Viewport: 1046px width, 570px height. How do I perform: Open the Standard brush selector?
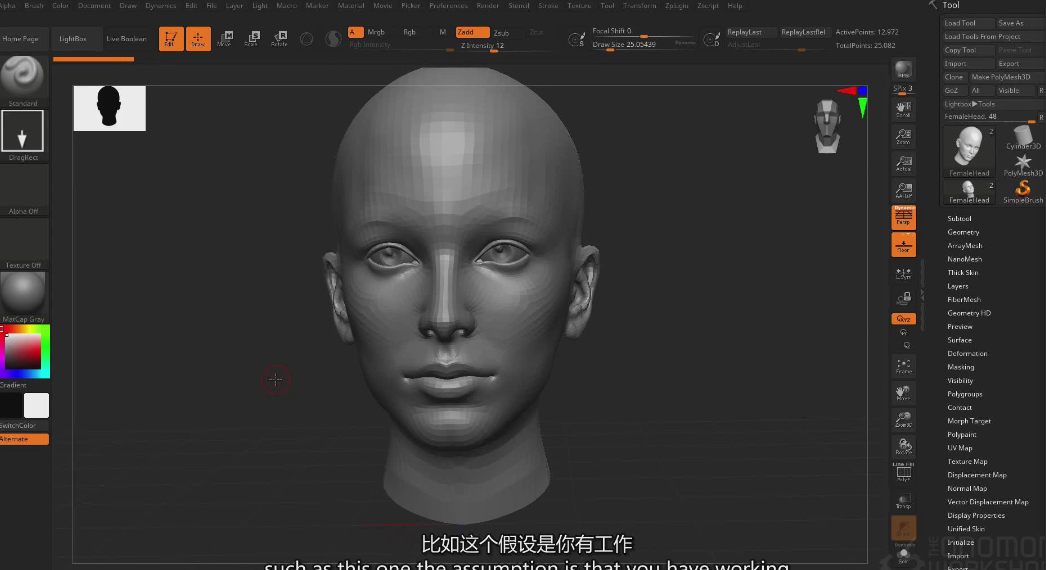pyautogui.click(x=23, y=81)
